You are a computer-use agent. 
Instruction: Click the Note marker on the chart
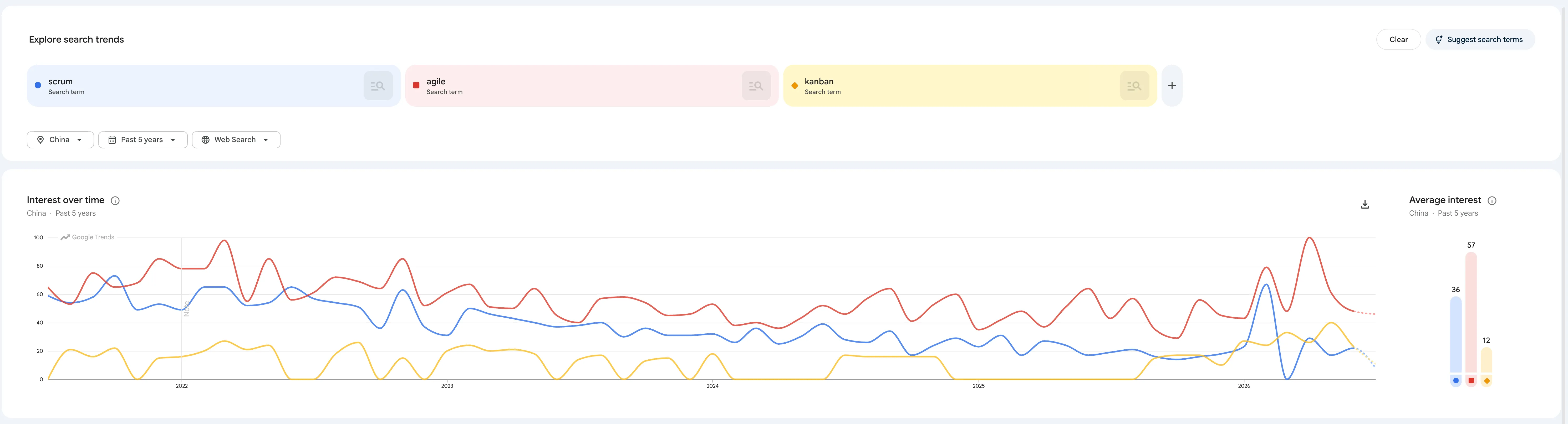pos(187,308)
